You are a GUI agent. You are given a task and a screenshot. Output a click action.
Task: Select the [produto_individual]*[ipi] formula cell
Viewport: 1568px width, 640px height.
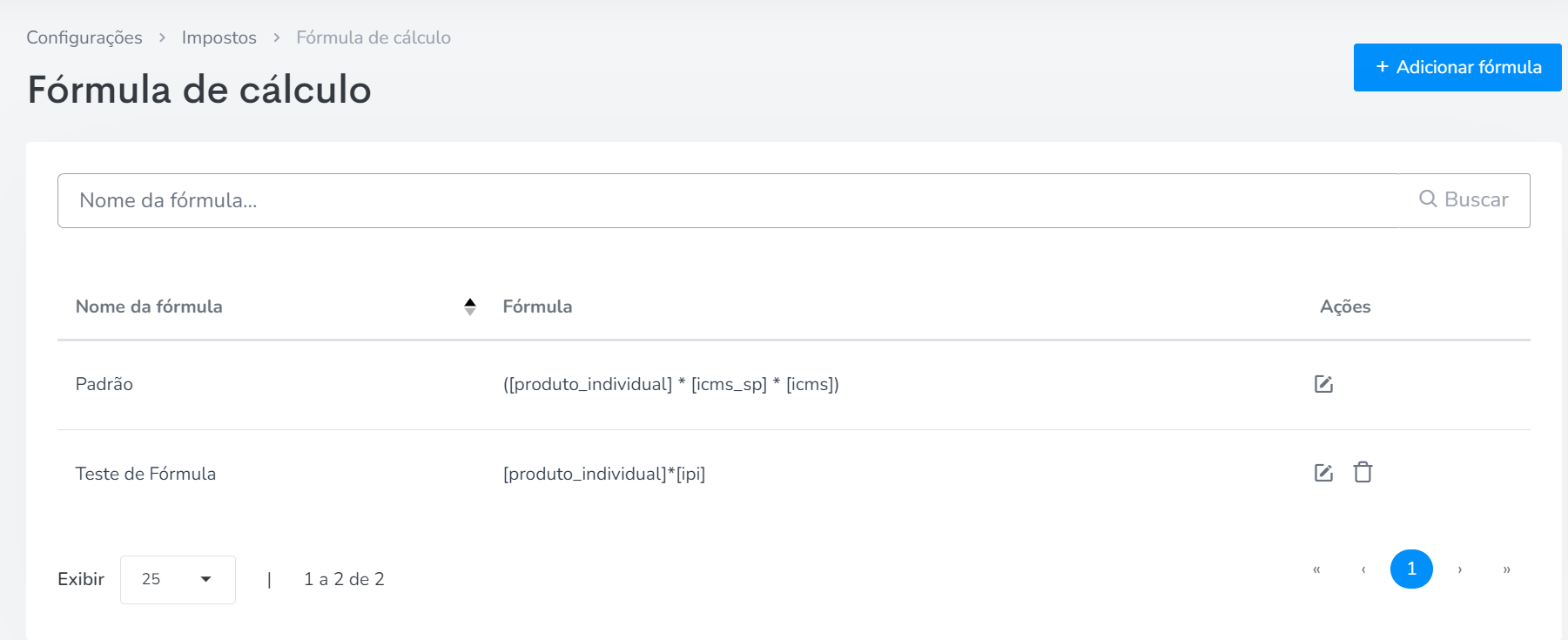coord(604,474)
